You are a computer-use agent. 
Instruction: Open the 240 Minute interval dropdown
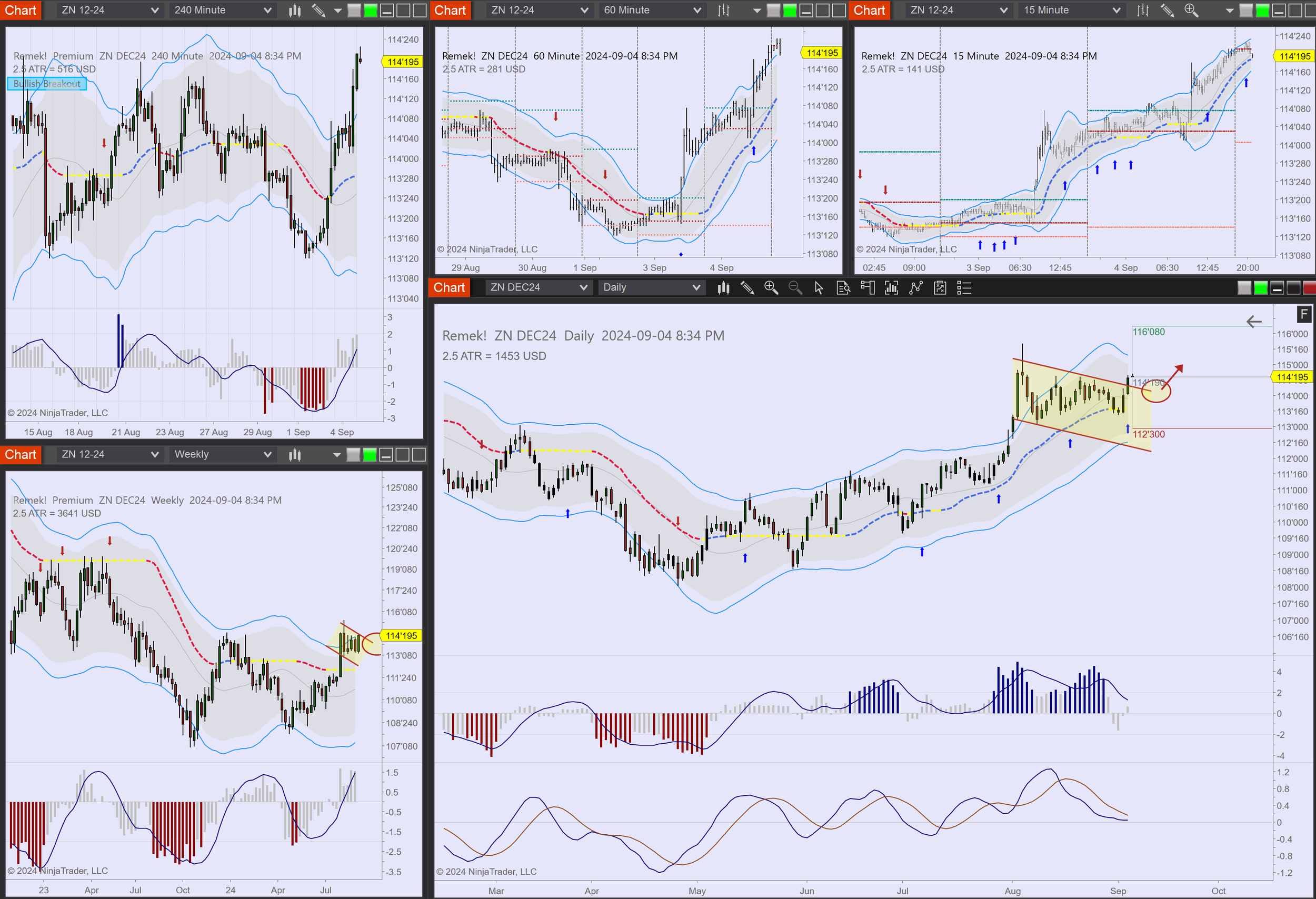(223, 10)
